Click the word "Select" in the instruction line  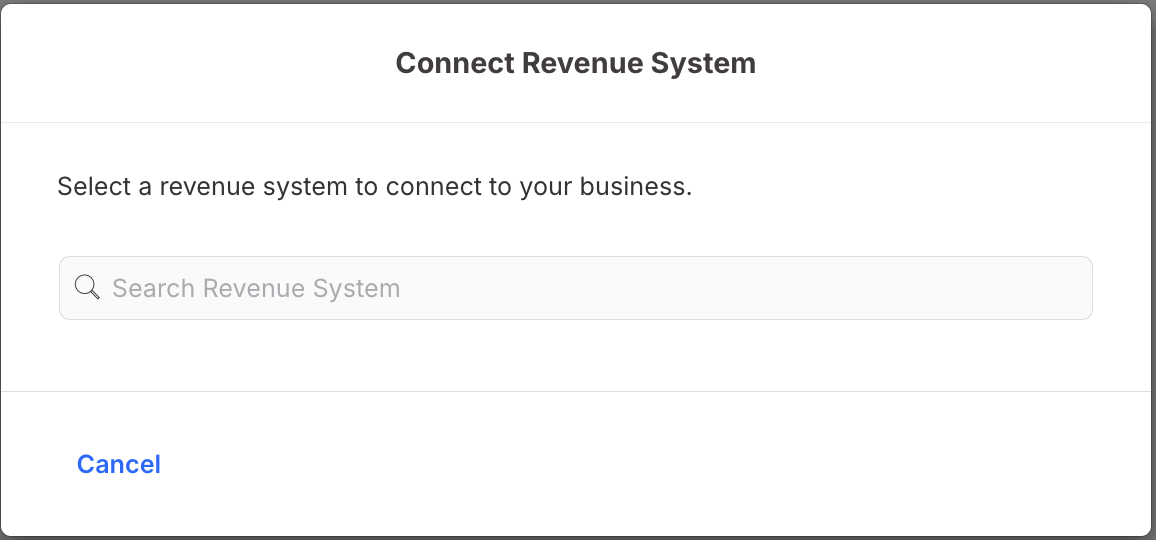[91, 186]
